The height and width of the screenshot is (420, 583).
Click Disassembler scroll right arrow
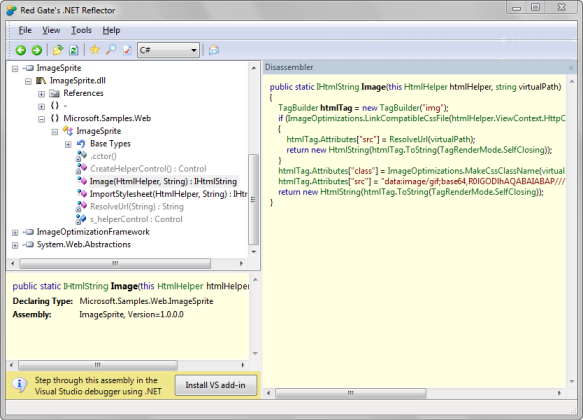(x=559, y=393)
